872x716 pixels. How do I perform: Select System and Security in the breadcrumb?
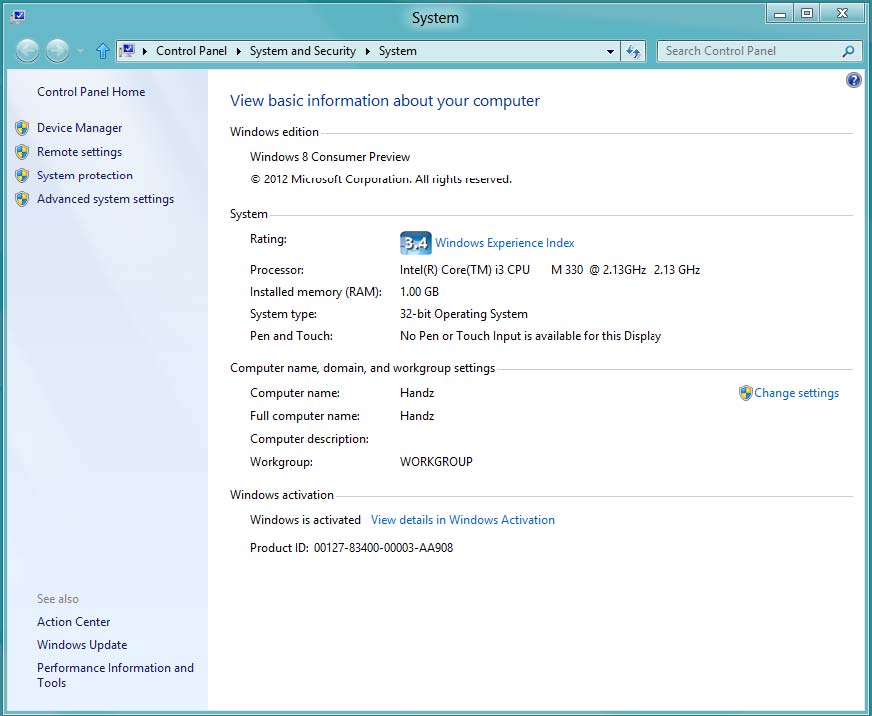[x=302, y=51]
